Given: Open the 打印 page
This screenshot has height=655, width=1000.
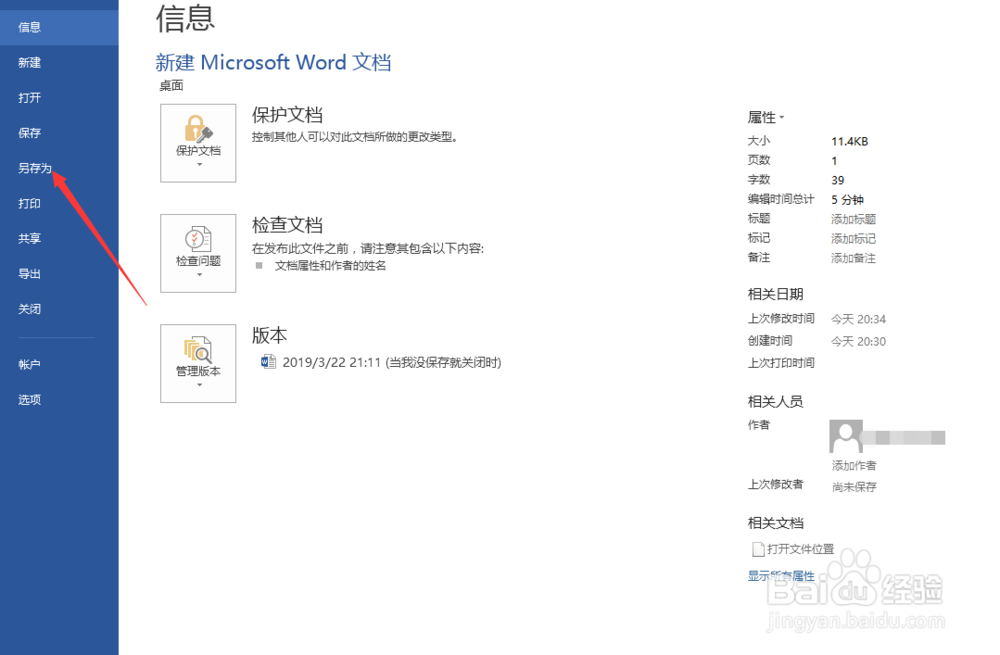Looking at the screenshot, I should (29, 203).
